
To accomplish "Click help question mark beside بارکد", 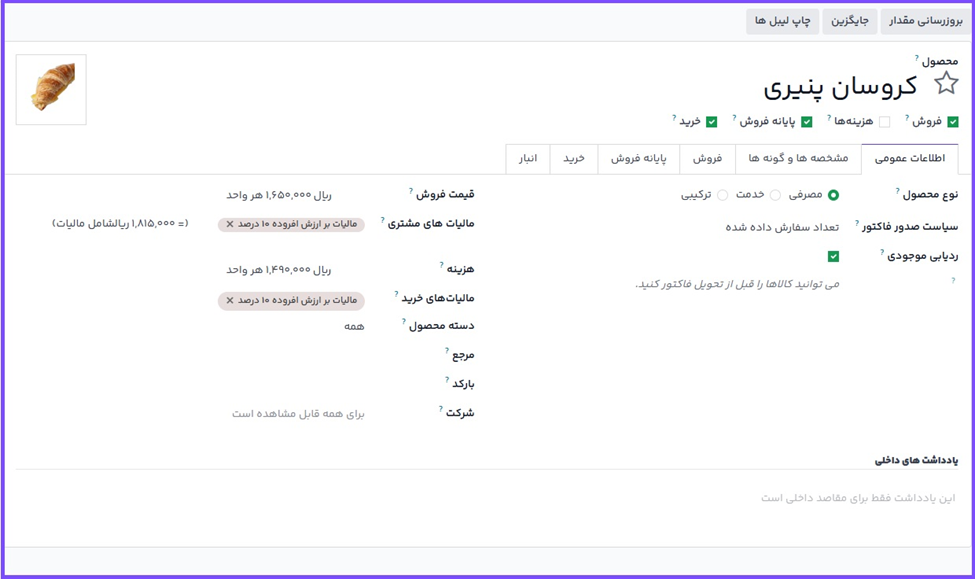I will (x=447, y=379).
